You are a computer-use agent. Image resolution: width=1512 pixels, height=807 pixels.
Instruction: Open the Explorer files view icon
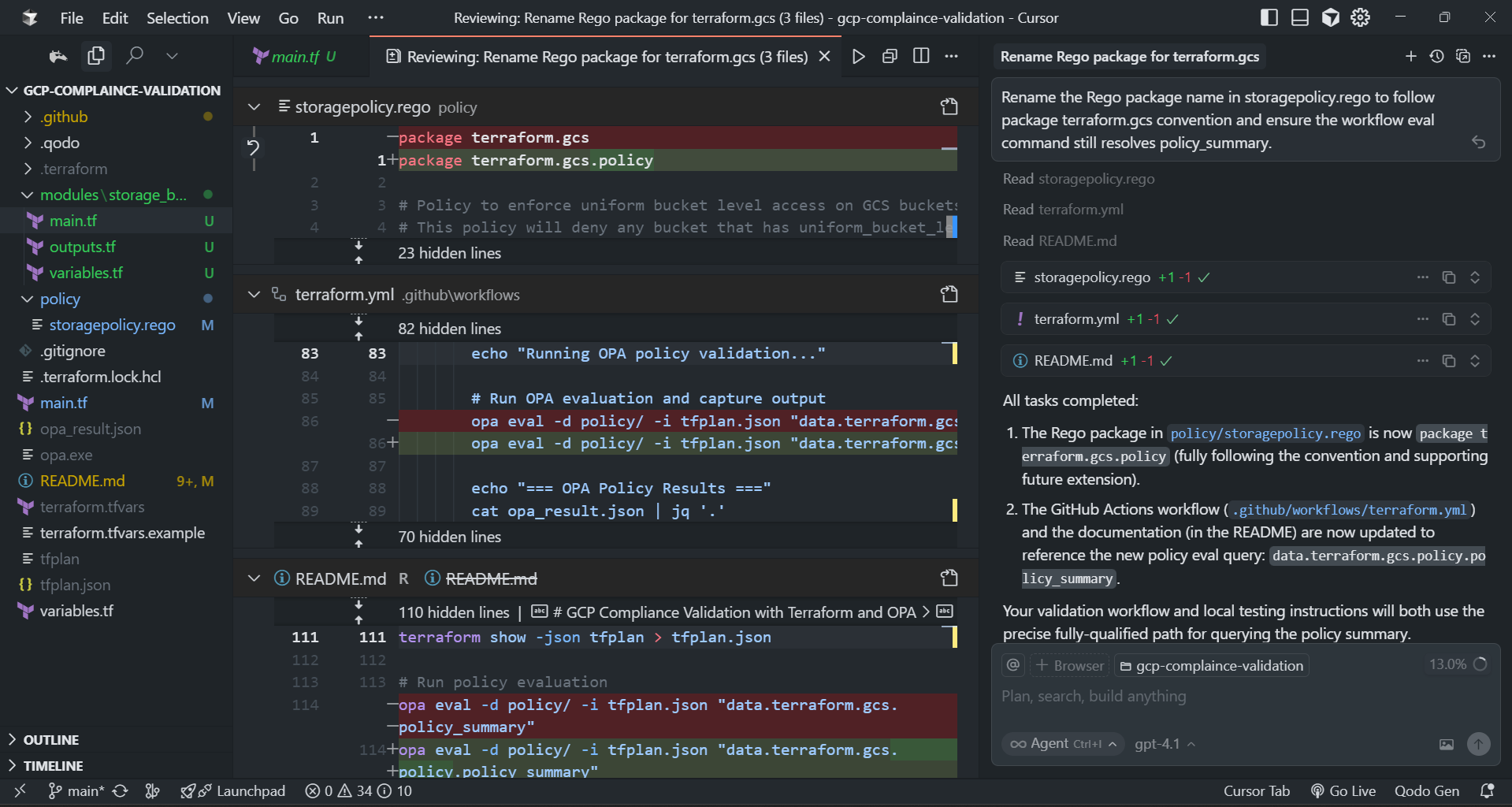pyautogui.click(x=96, y=56)
